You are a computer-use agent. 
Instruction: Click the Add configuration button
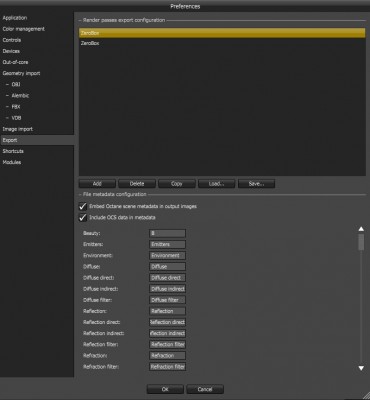(x=97, y=184)
